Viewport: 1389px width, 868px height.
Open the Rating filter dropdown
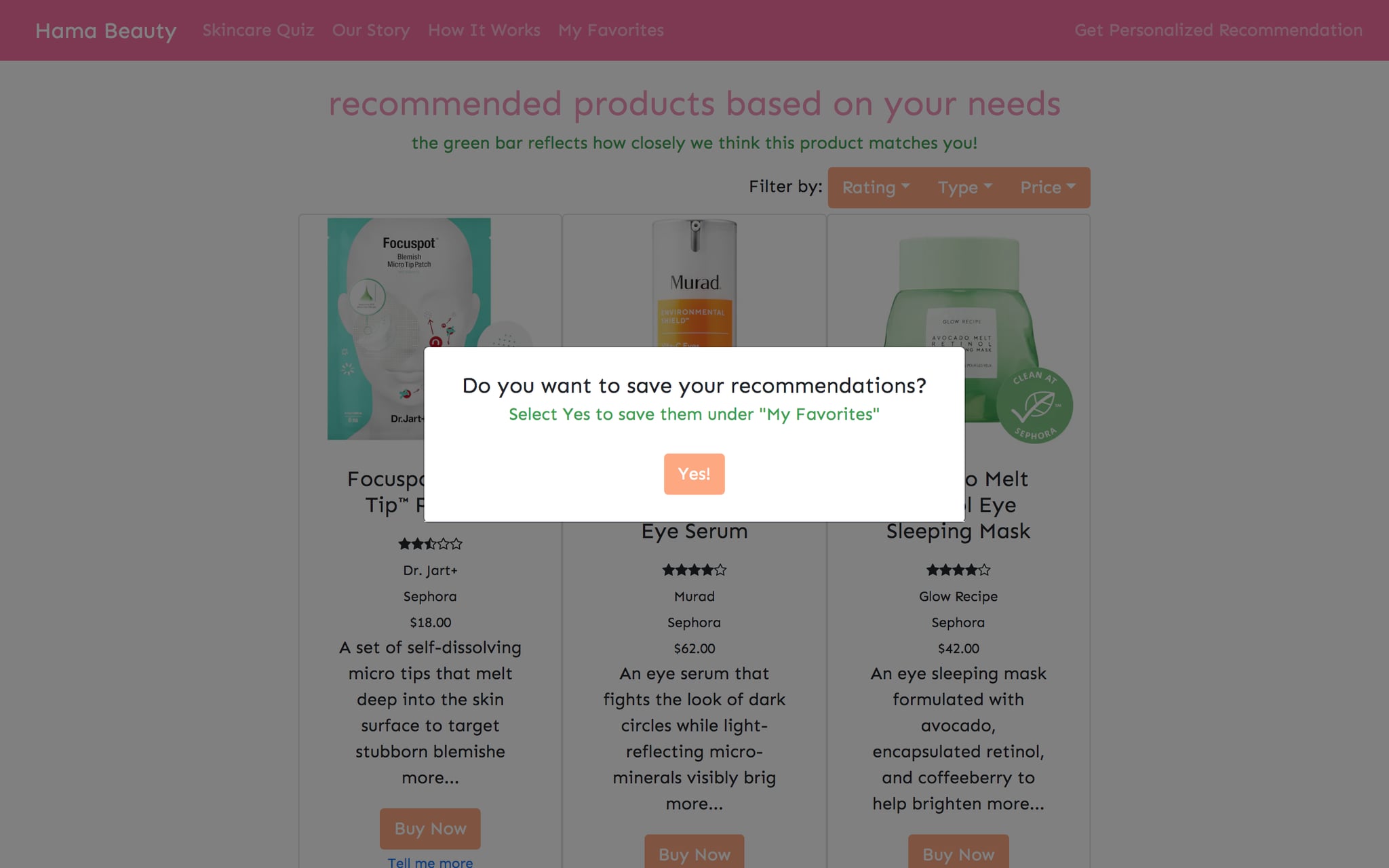click(876, 188)
